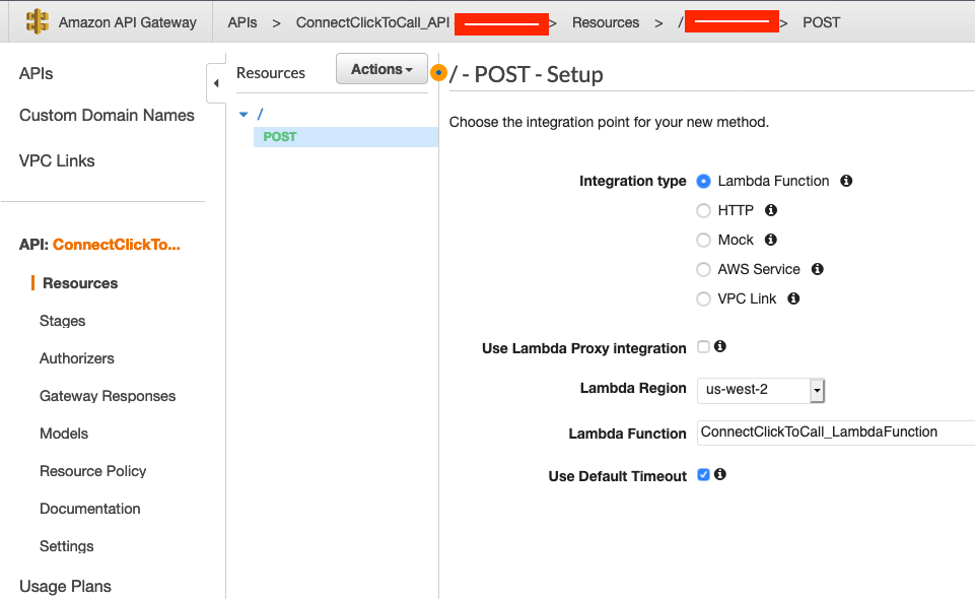This screenshot has width=977, height=600.
Task: Click the info icon beside Lambda Function integration type
Action: 845,181
